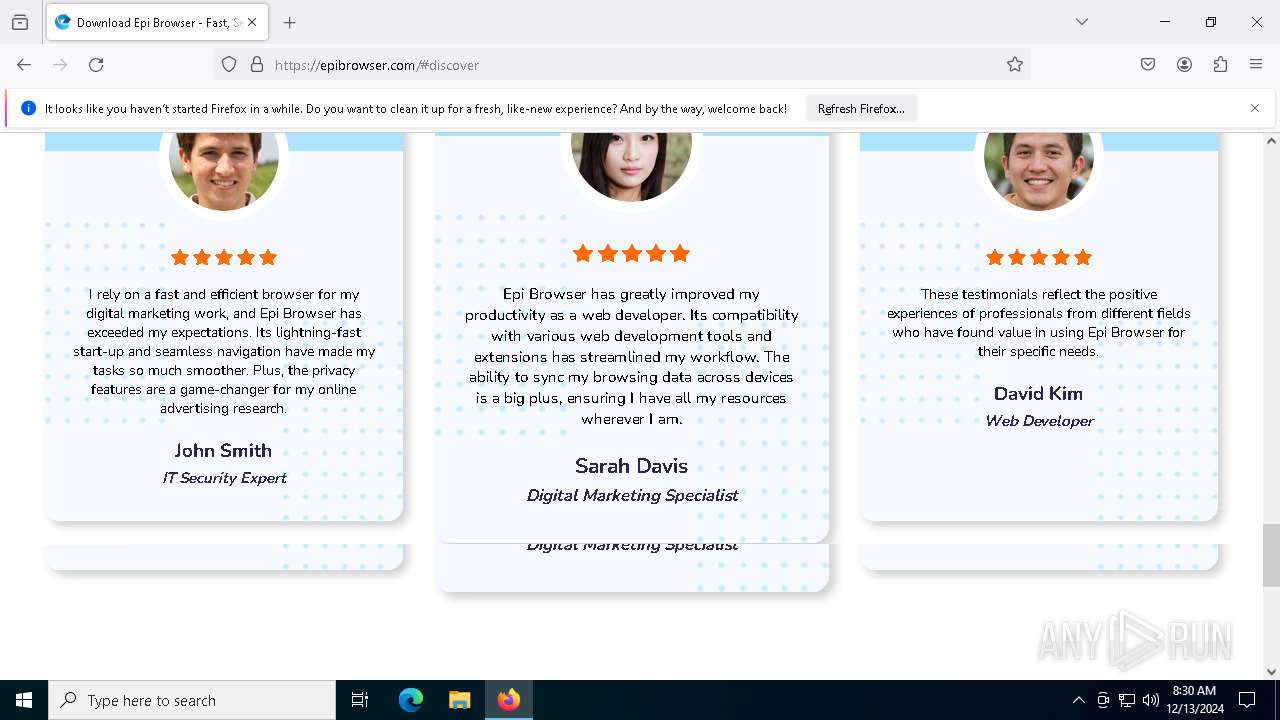
Task: Select the name David Kim
Action: tap(1038, 393)
